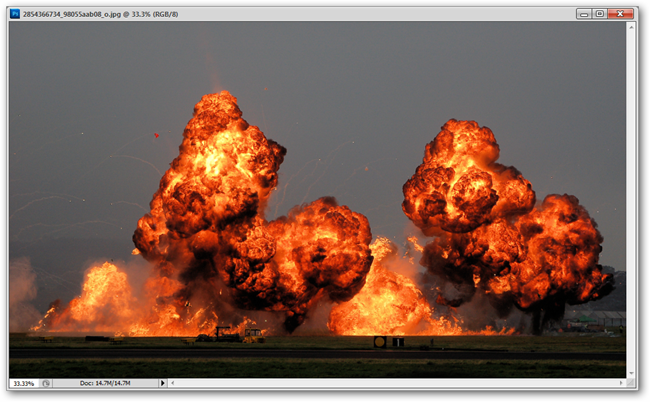Click the 33.33% zoom level field

[x=24, y=383]
